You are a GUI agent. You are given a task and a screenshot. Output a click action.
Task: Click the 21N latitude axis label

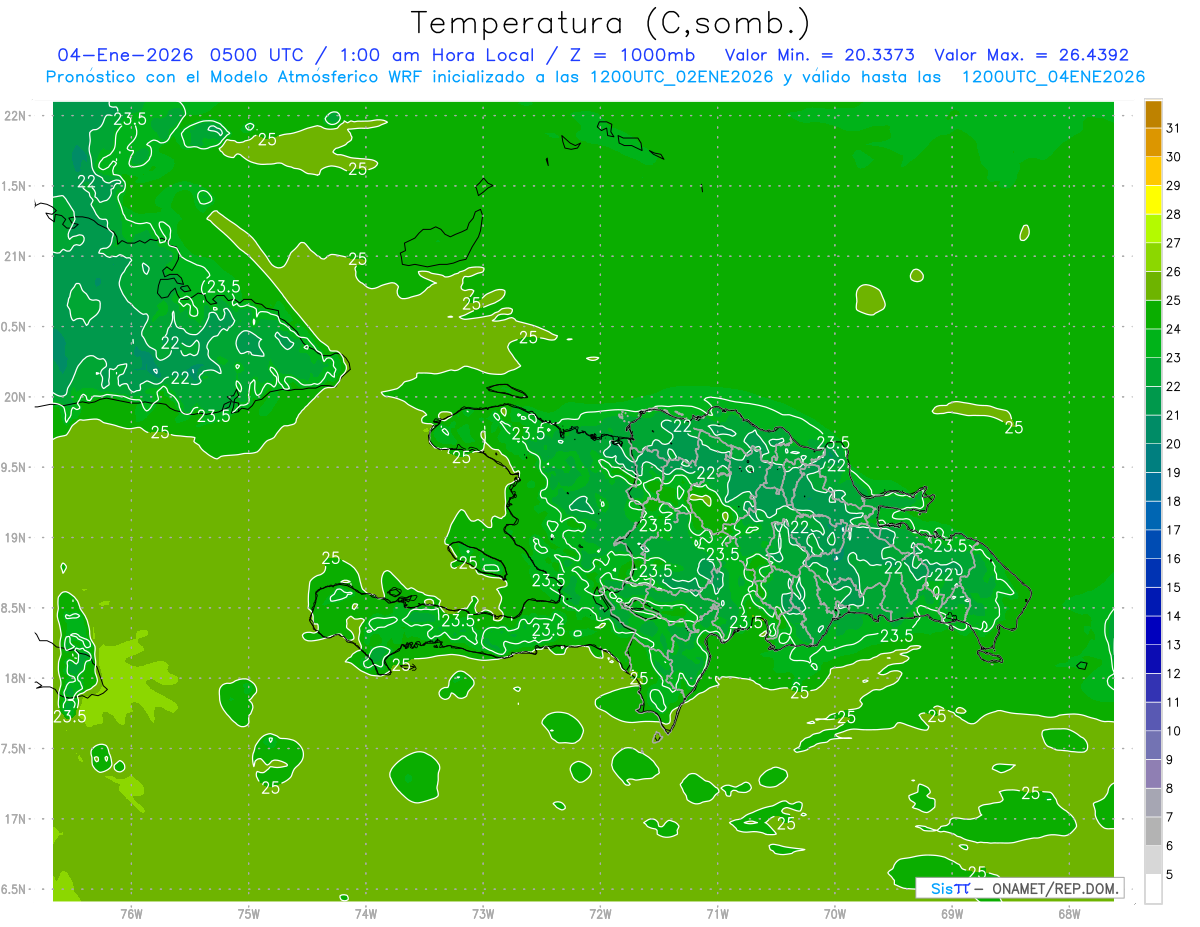coord(17,256)
